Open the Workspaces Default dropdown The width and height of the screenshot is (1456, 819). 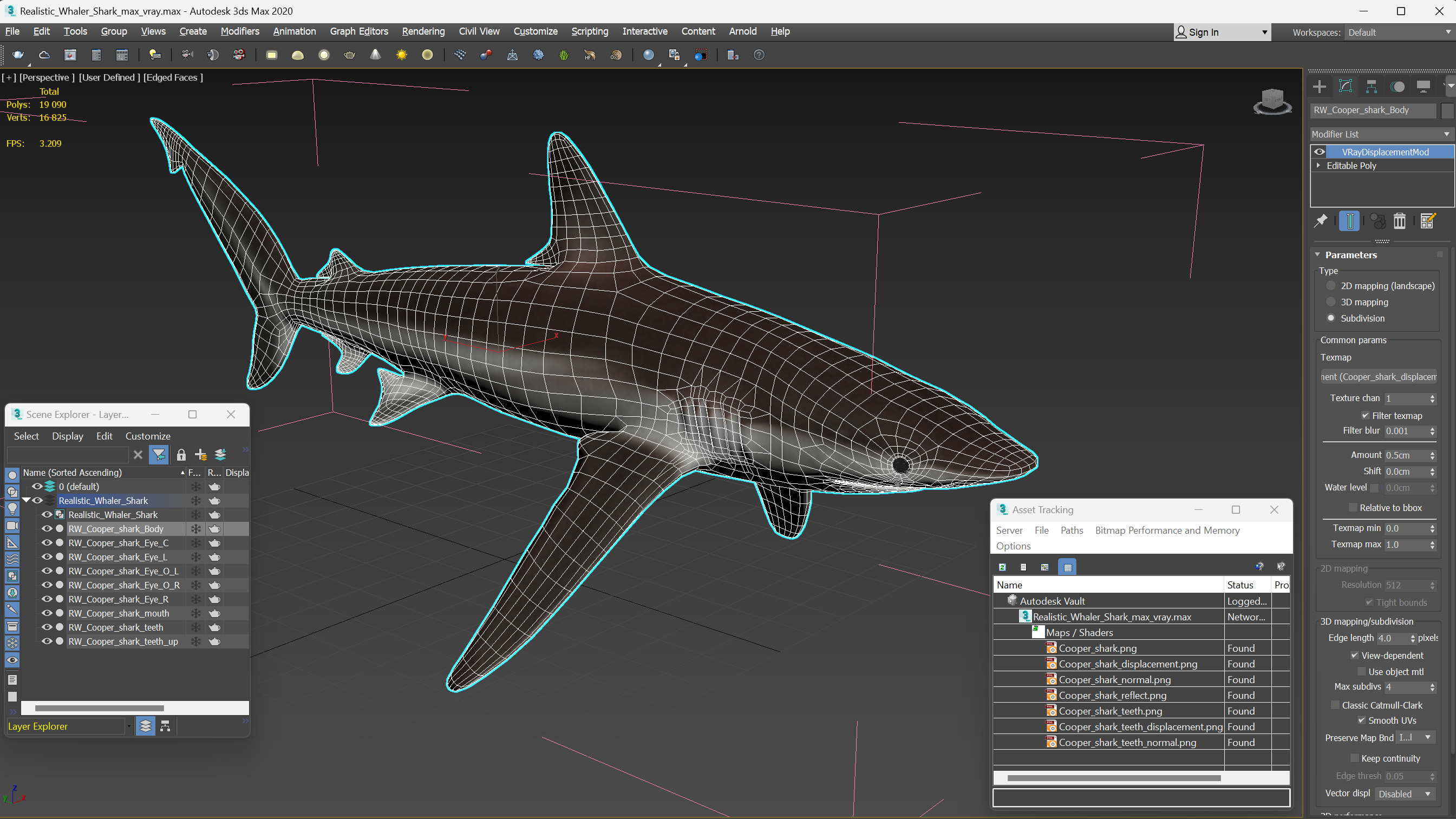[x=1399, y=32]
